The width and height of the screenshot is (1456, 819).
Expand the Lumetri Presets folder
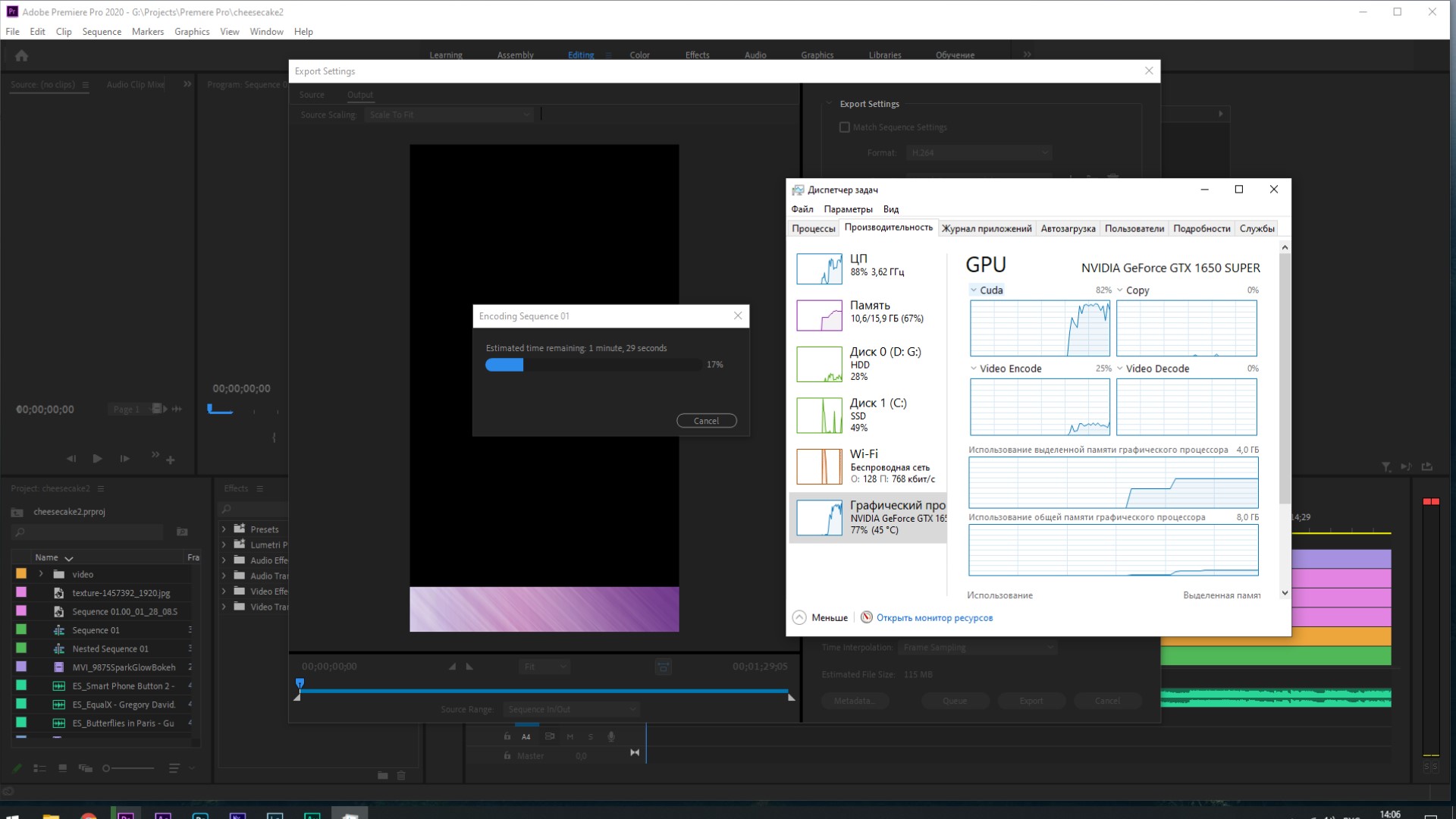(x=224, y=544)
